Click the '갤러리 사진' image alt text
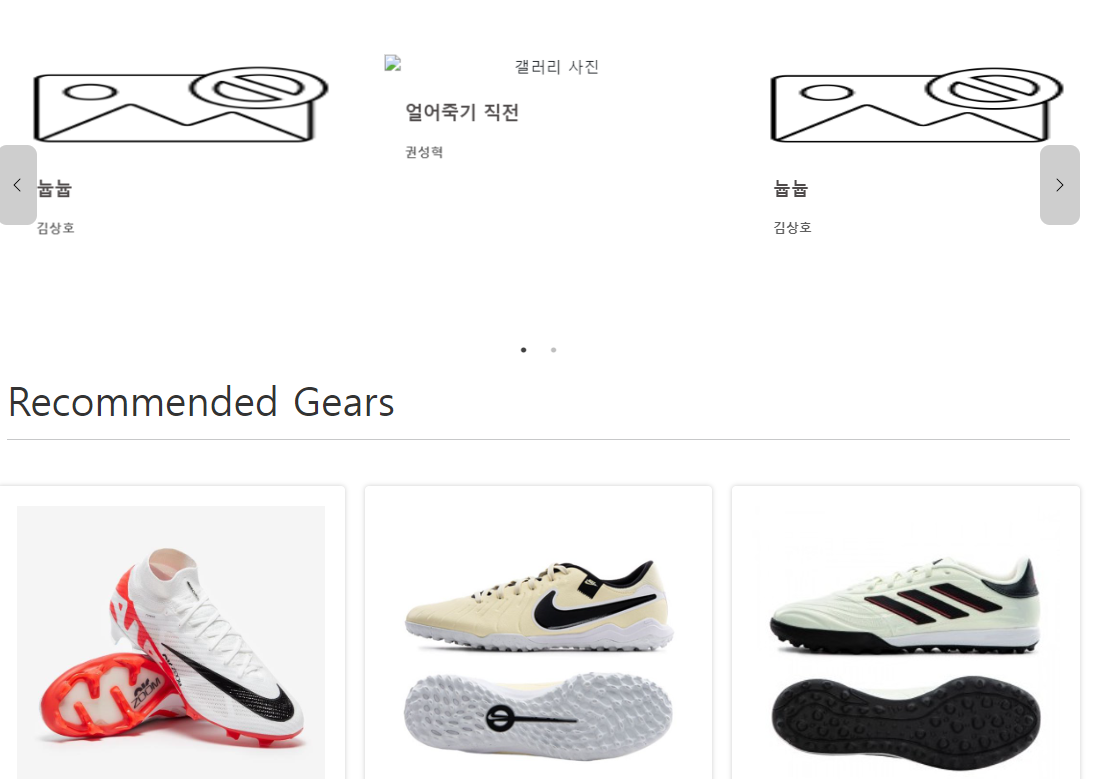 coord(556,67)
